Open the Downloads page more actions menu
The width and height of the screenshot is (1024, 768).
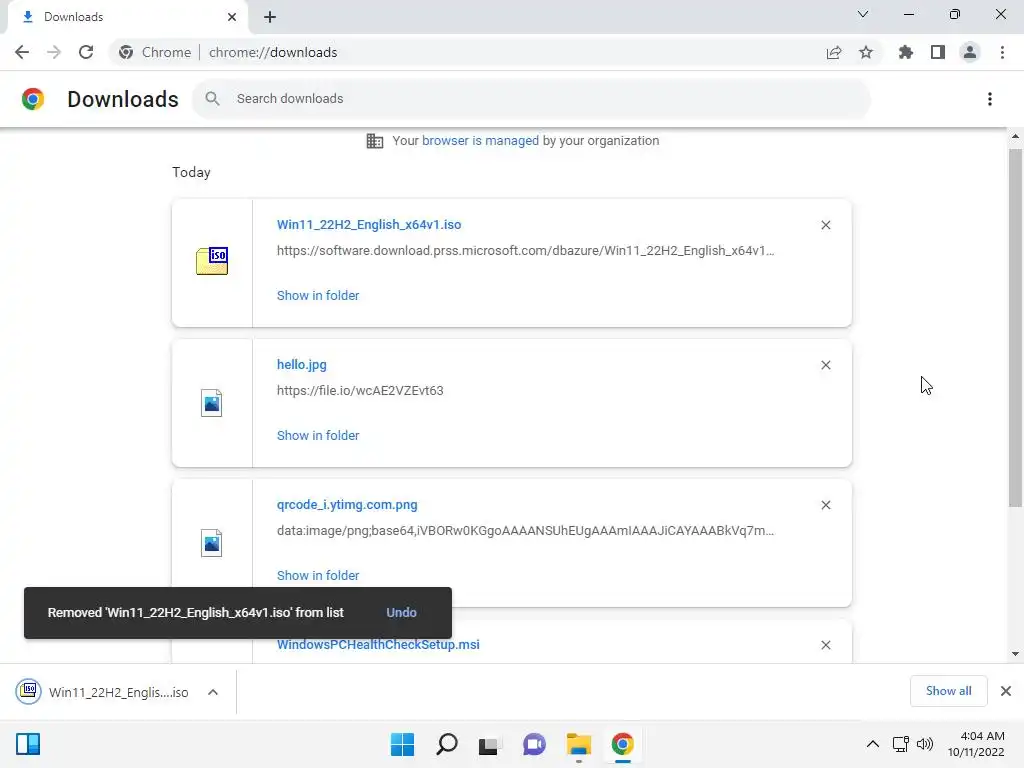990,99
